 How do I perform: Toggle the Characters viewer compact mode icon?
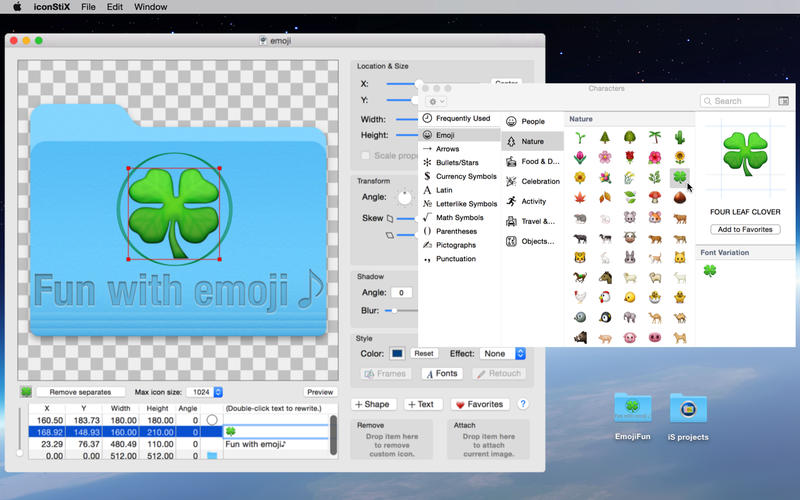[783, 101]
